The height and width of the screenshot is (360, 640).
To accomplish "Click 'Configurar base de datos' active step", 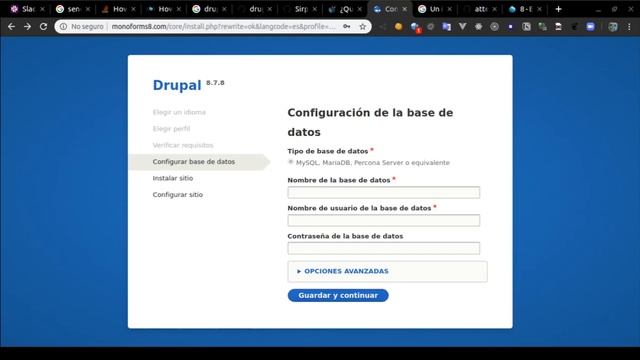I will (194, 162).
